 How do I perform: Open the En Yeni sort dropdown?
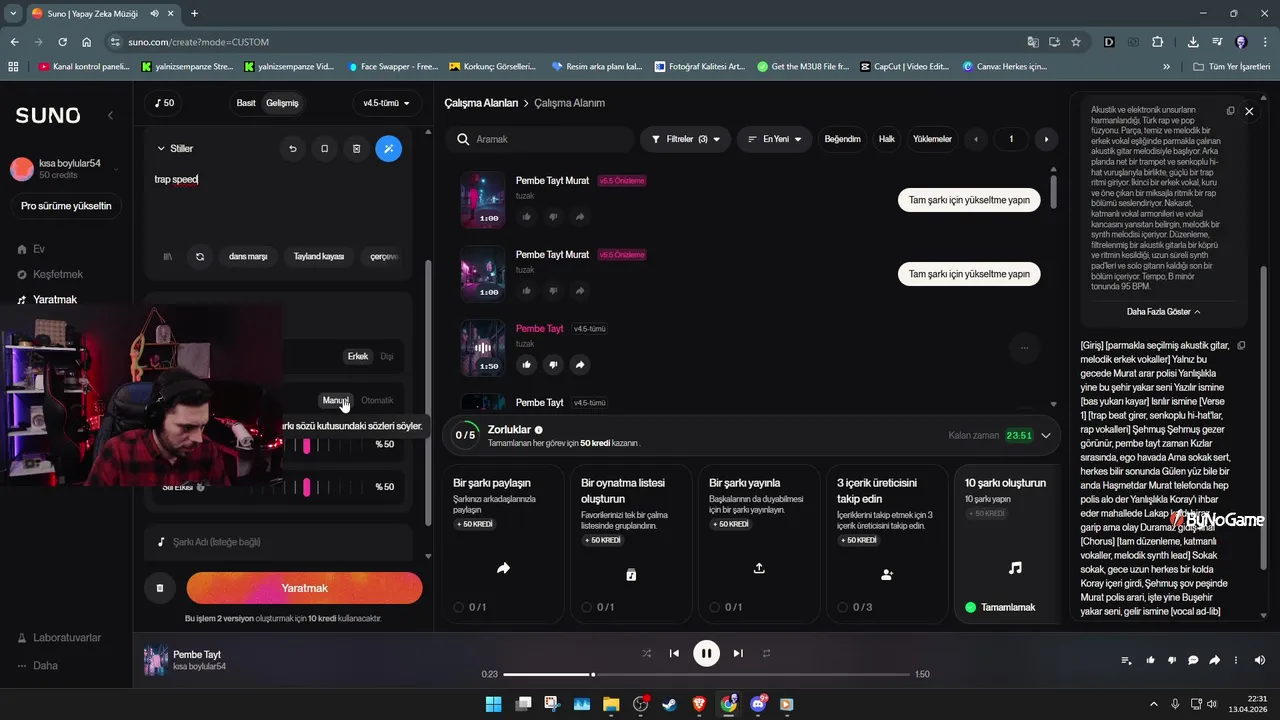click(x=775, y=139)
